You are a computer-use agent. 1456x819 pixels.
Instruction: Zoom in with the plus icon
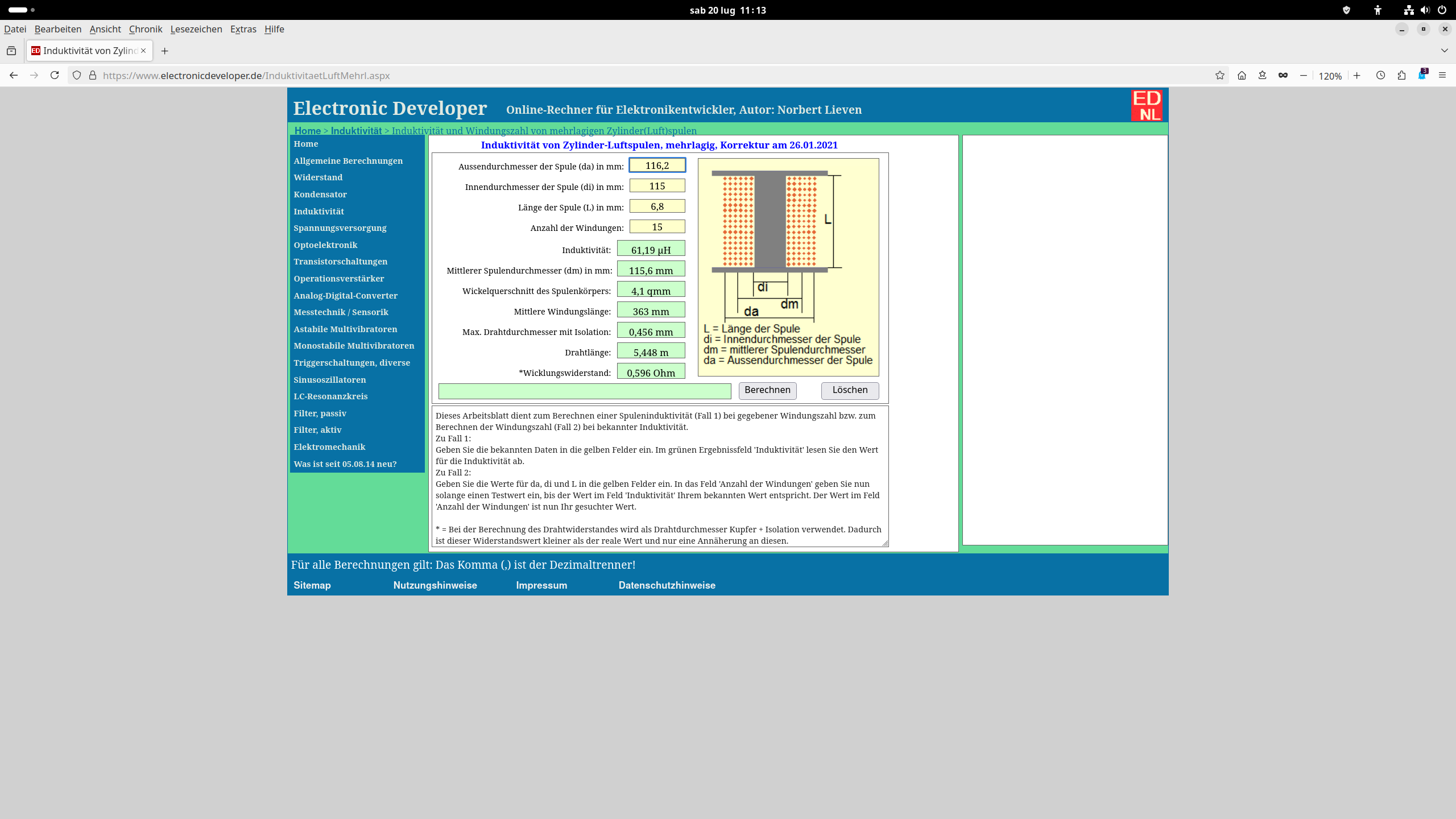(x=1357, y=75)
